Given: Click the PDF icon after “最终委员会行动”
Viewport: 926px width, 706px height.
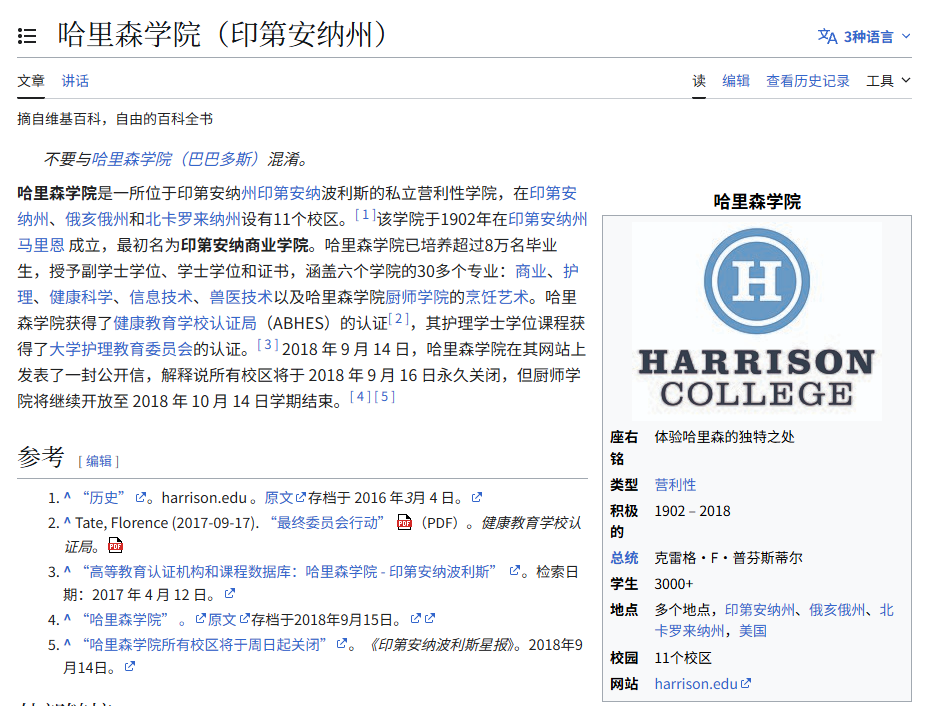Looking at the screenshot, I should tap(404, 522).
